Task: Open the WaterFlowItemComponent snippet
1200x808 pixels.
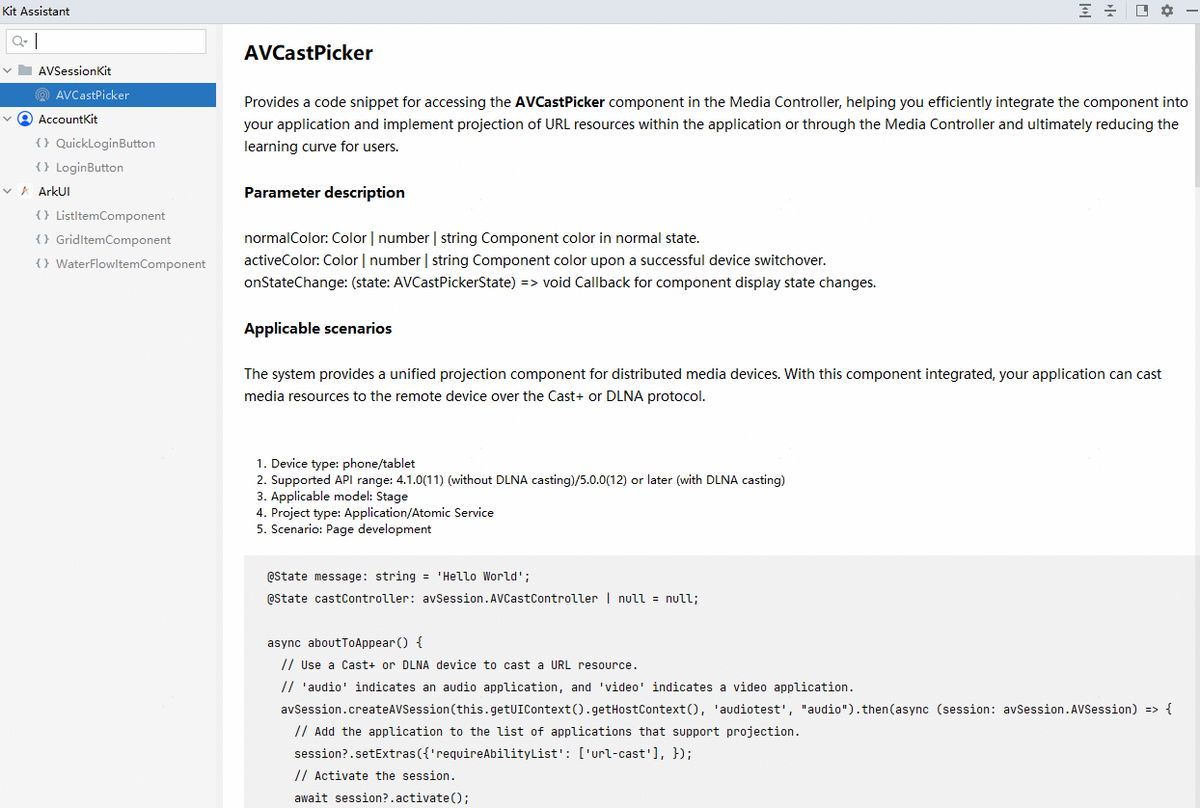Action: point(130,263)
